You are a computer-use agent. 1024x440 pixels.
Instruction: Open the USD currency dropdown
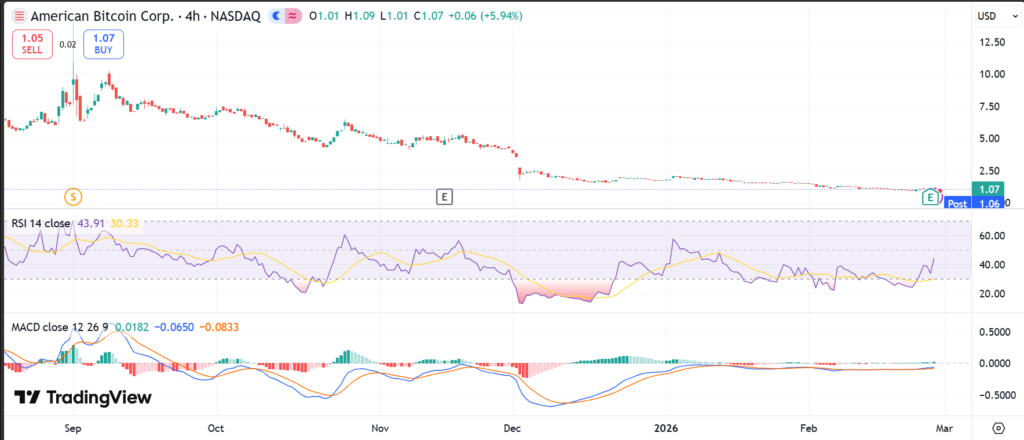pyautogui.click(x=992, y=16)
